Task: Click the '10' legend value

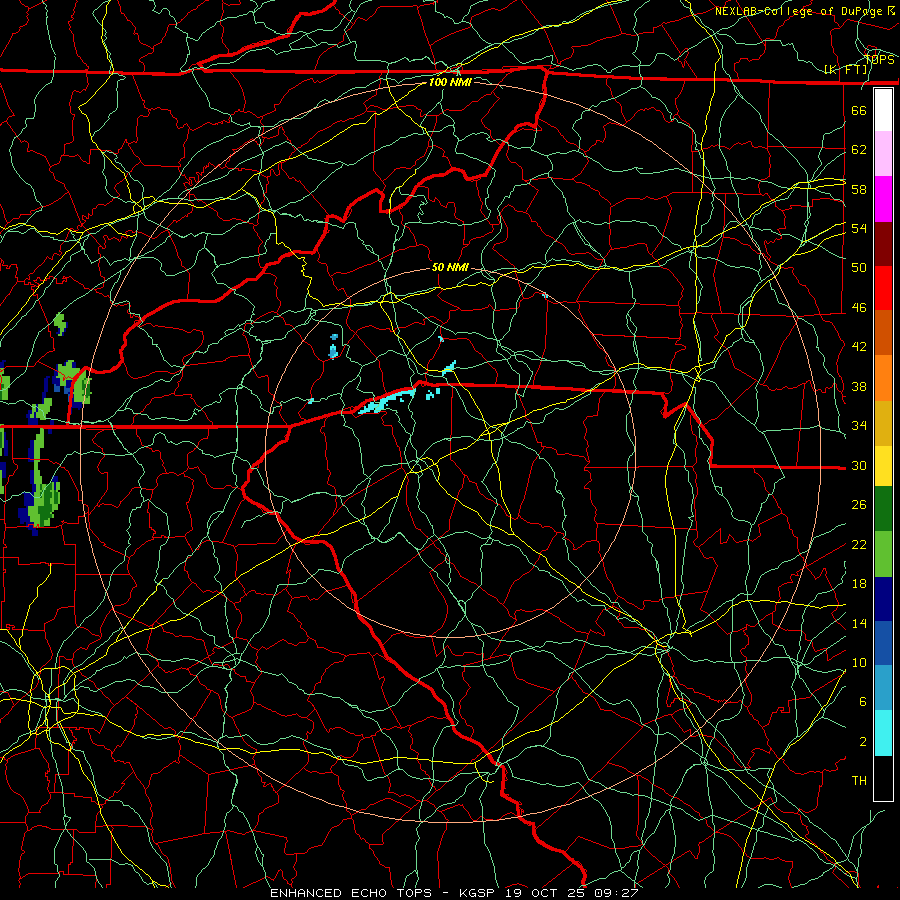Action: tap(859, 663)
